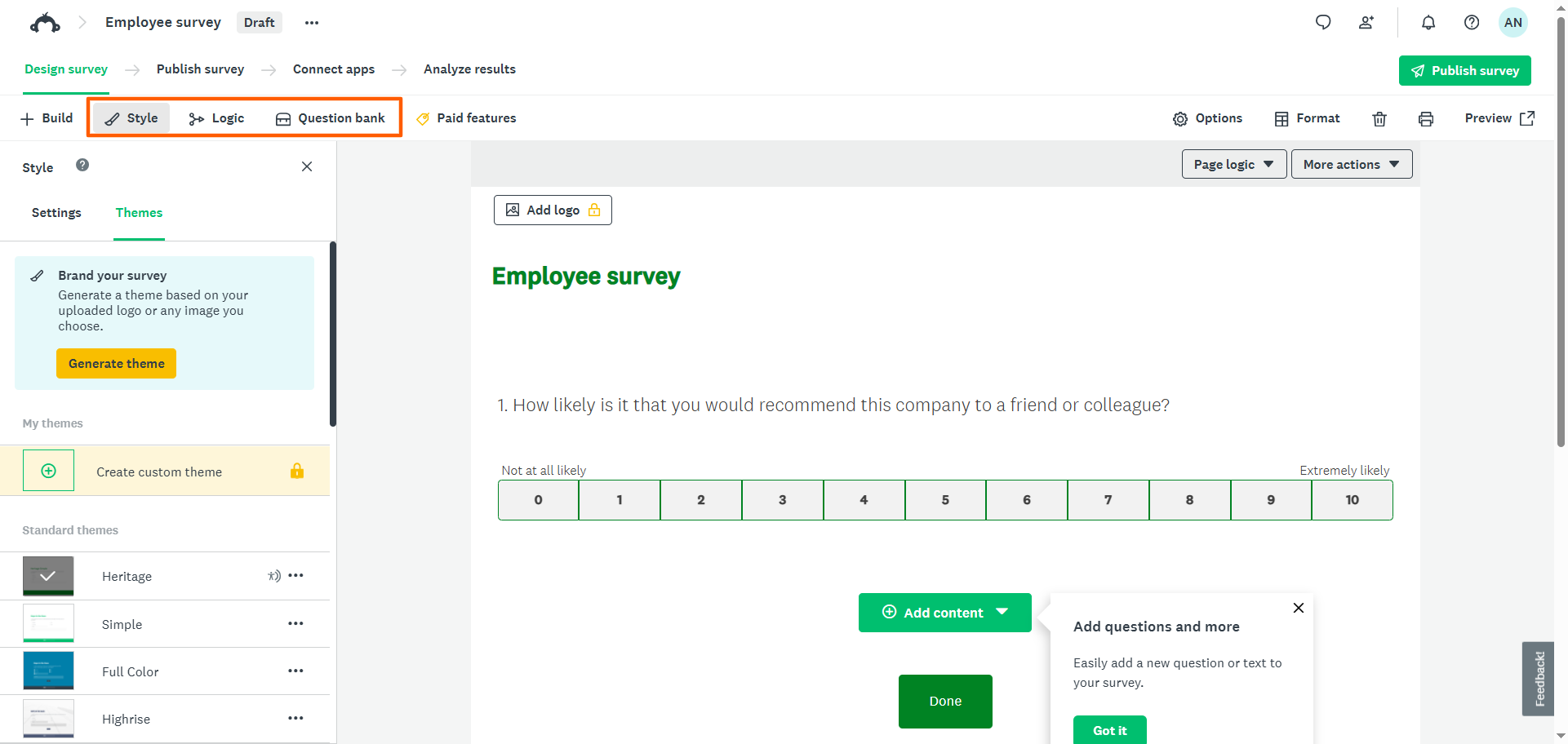1568x744 pixels.
Task: Open the Page logic dropdown
Action: [1234, 164]
